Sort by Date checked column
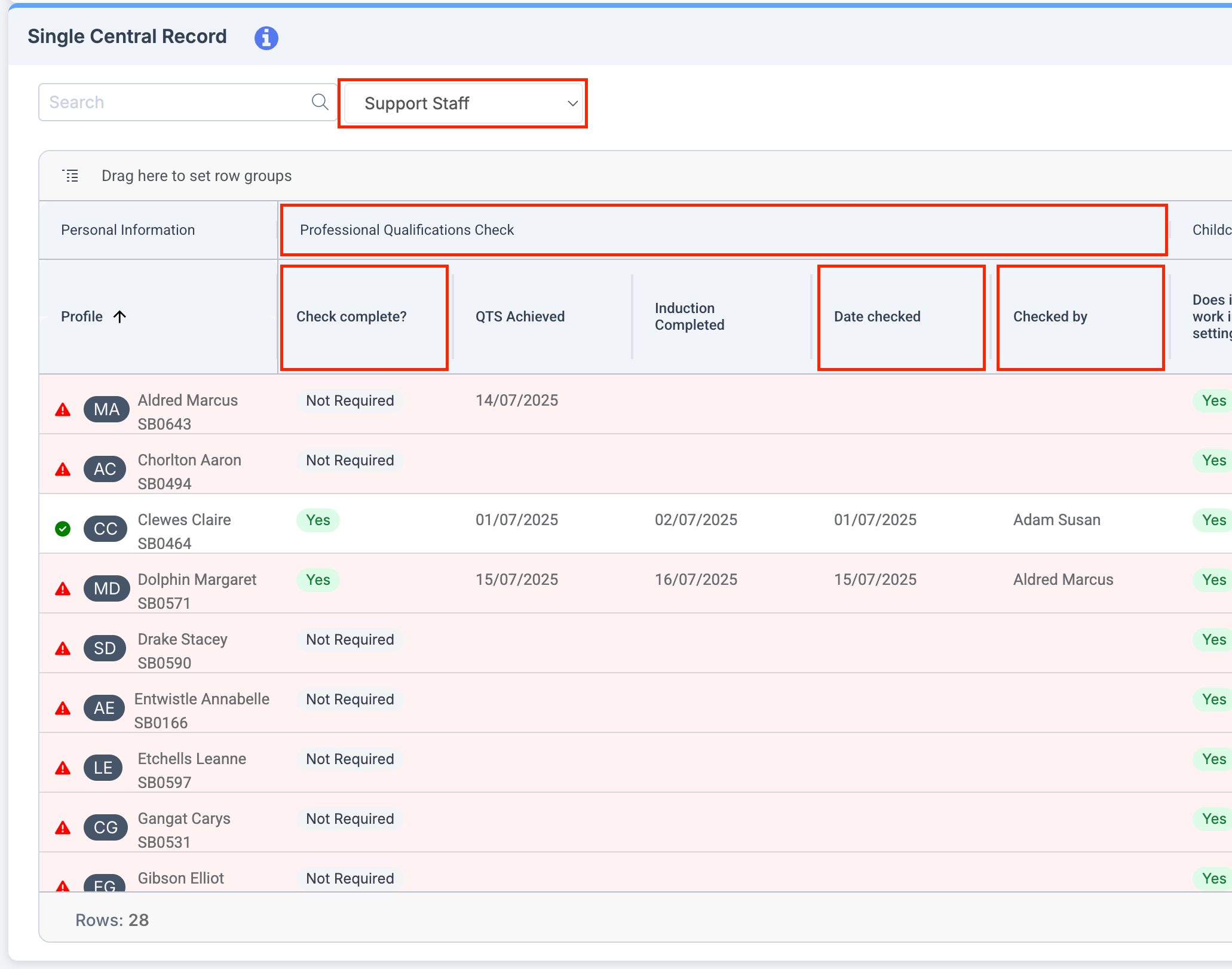The height and width of the screenshot is (969, 1232). tap(877, 317)
